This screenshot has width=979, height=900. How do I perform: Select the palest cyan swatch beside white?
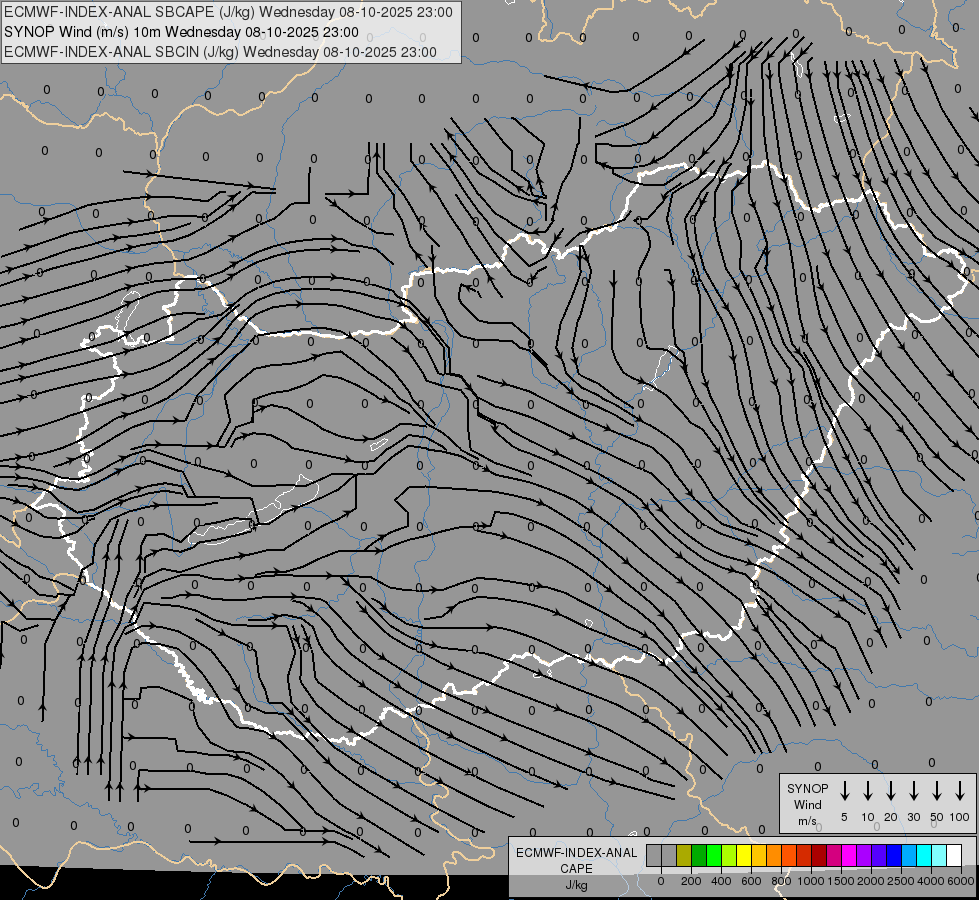(939, 856)
